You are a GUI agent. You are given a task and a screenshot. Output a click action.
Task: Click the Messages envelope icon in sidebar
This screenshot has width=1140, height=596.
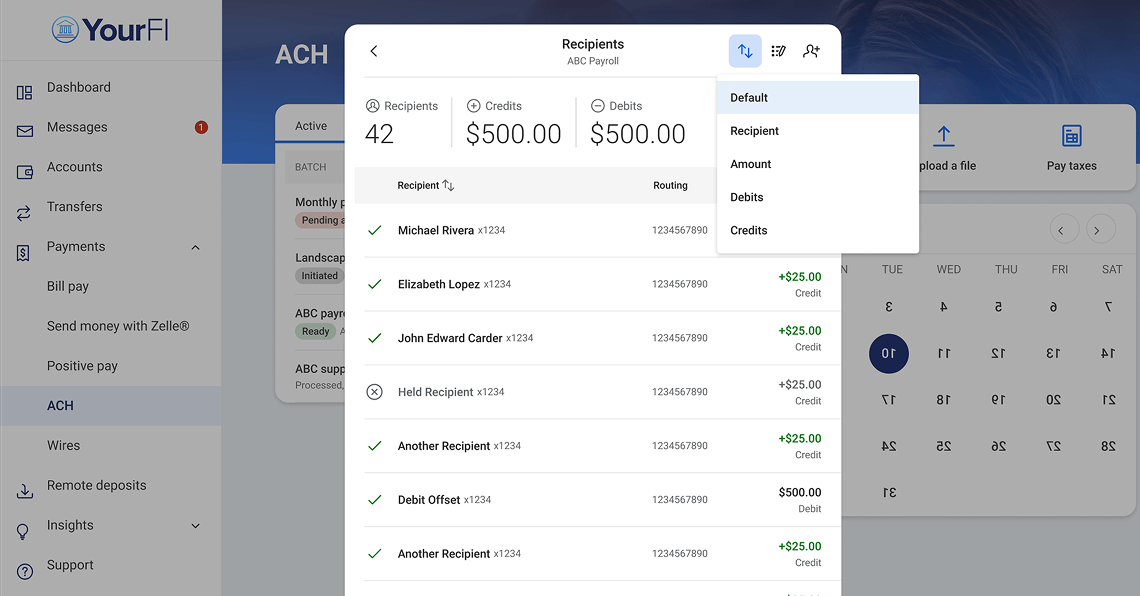[24, 127]
